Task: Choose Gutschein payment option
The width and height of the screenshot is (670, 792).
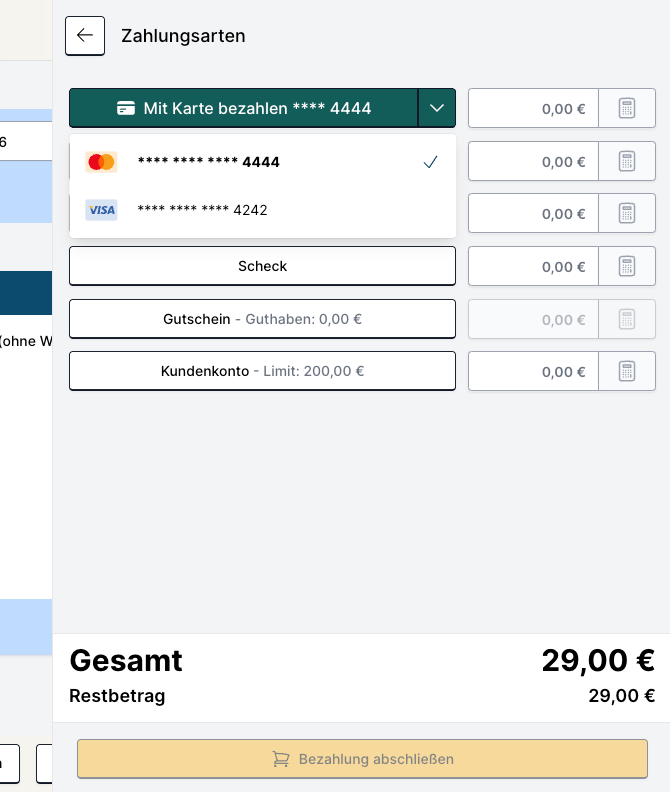Action: click(x=262, y=319)
